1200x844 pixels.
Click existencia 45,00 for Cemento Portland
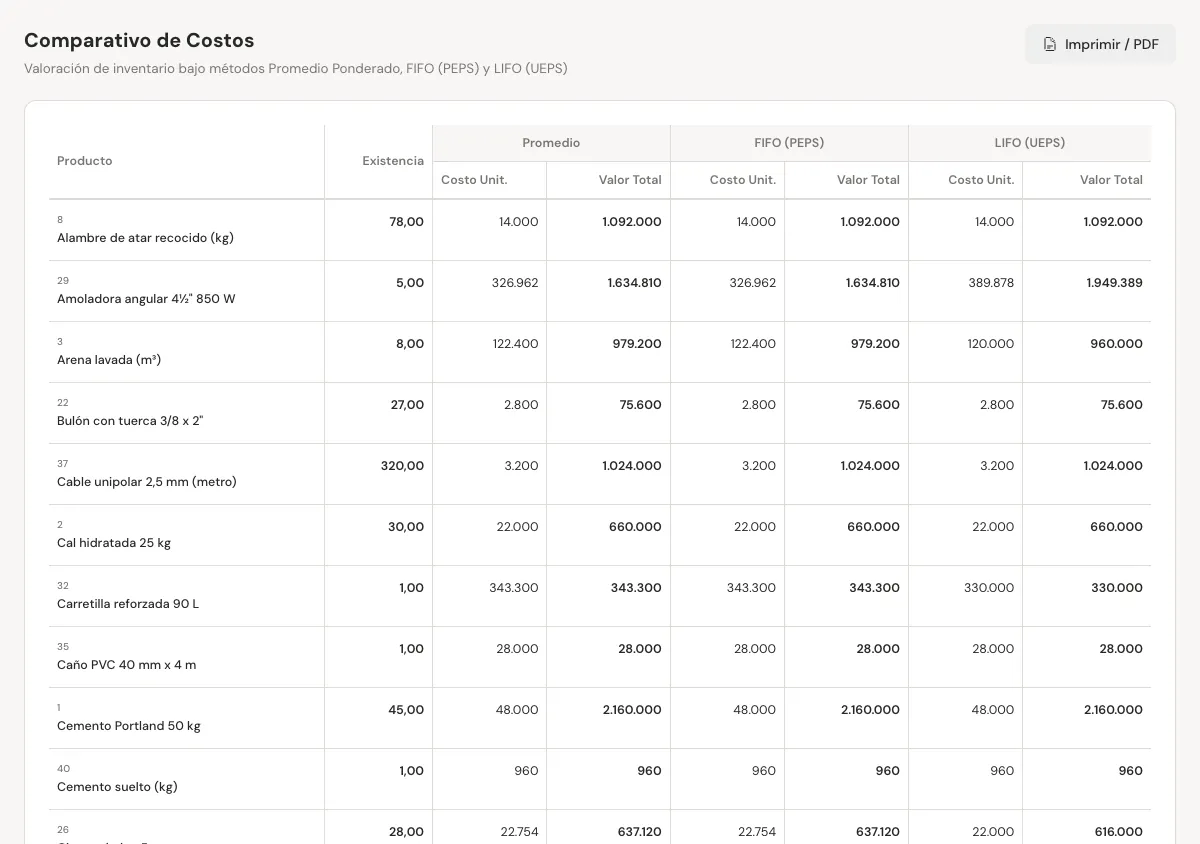click(406, 710)
